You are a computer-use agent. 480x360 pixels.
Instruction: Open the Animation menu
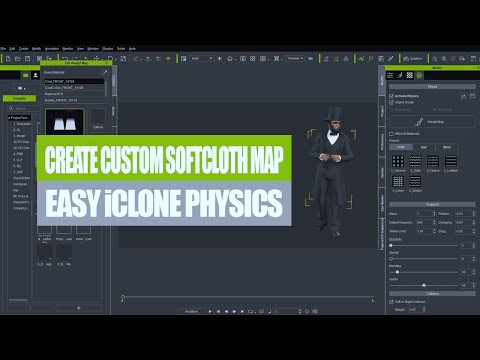coord(52,49)
